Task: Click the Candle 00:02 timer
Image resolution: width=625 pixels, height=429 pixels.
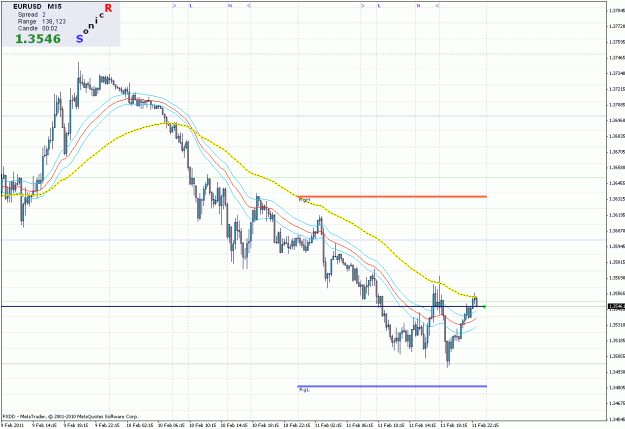Action: point(38,29)
